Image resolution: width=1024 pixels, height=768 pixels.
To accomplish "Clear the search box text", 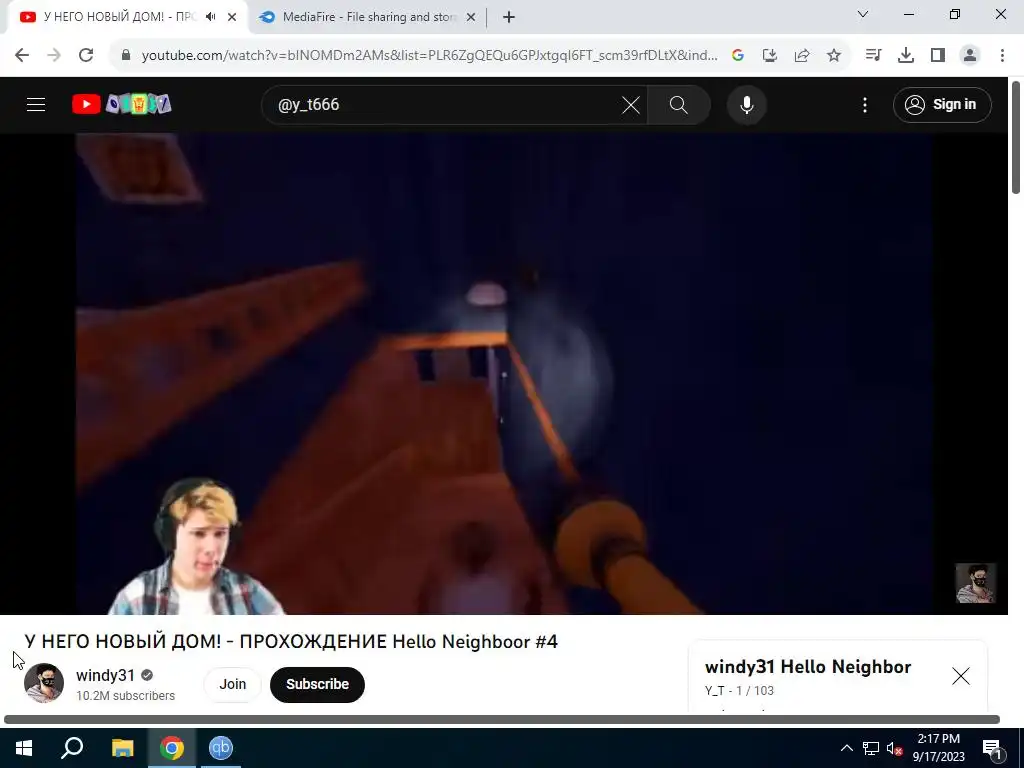I will click(x=631, y=104).
